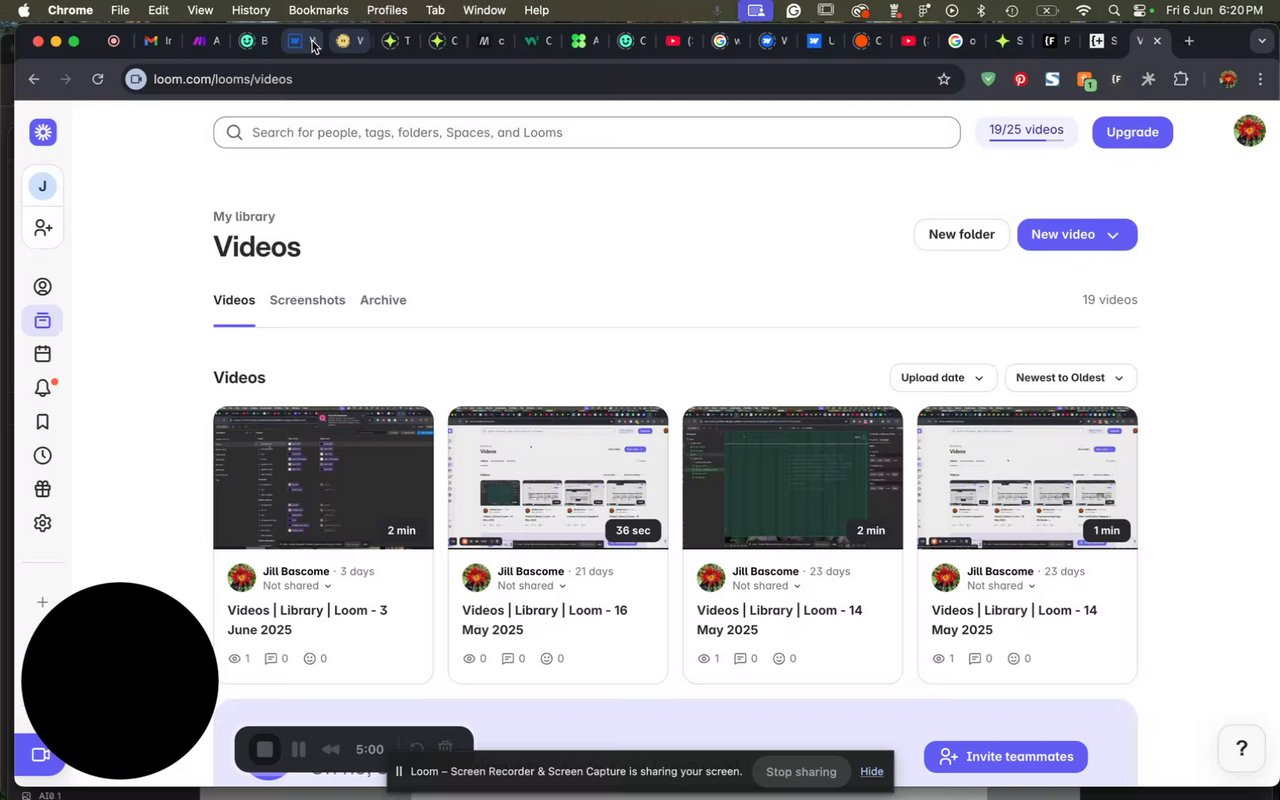Open the File menu
This screenshot has width=1280, height=800.
pos(120,10)
